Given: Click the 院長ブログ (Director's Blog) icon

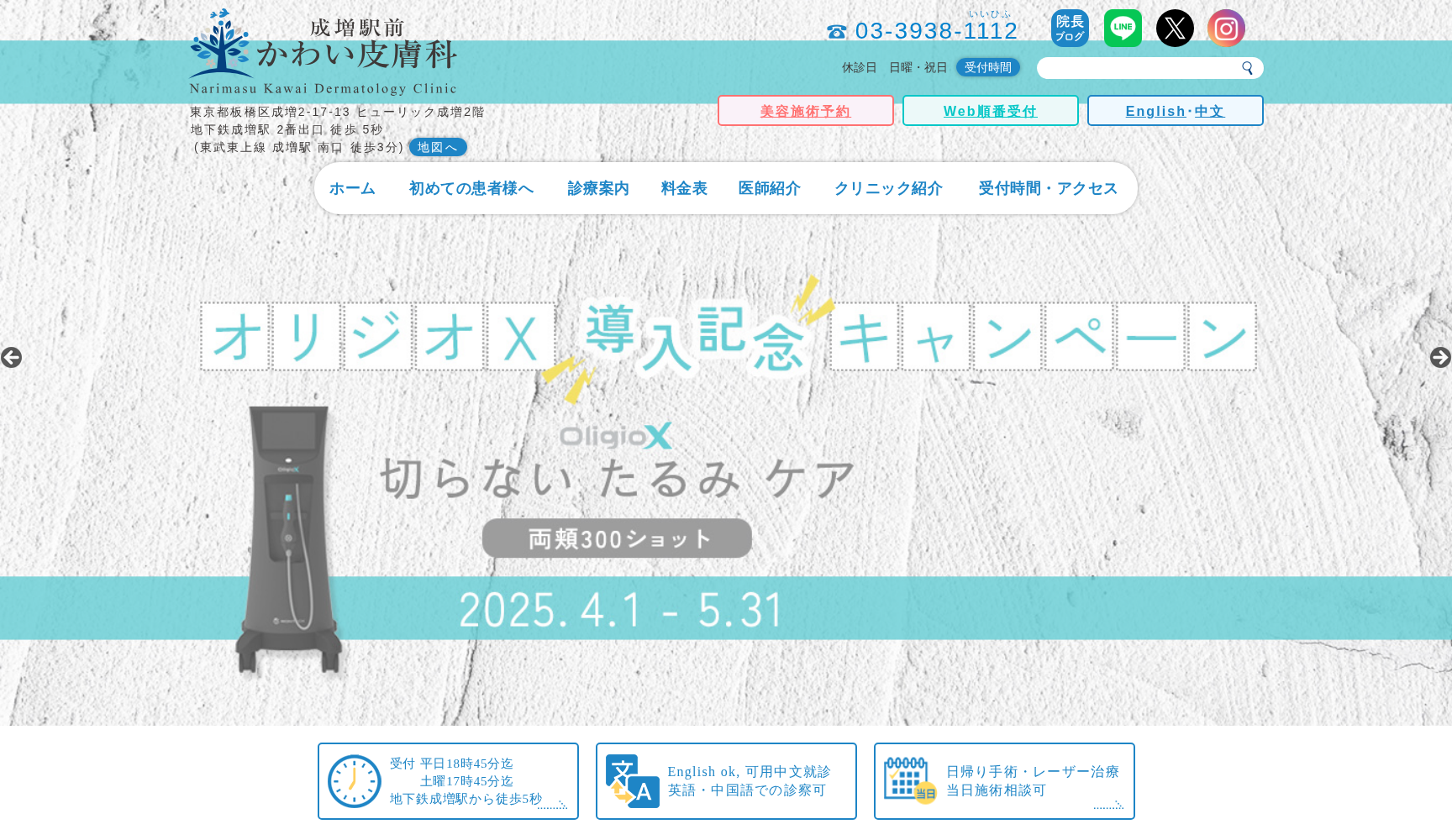Looking at the screenshot, I should click(1070, 28).
